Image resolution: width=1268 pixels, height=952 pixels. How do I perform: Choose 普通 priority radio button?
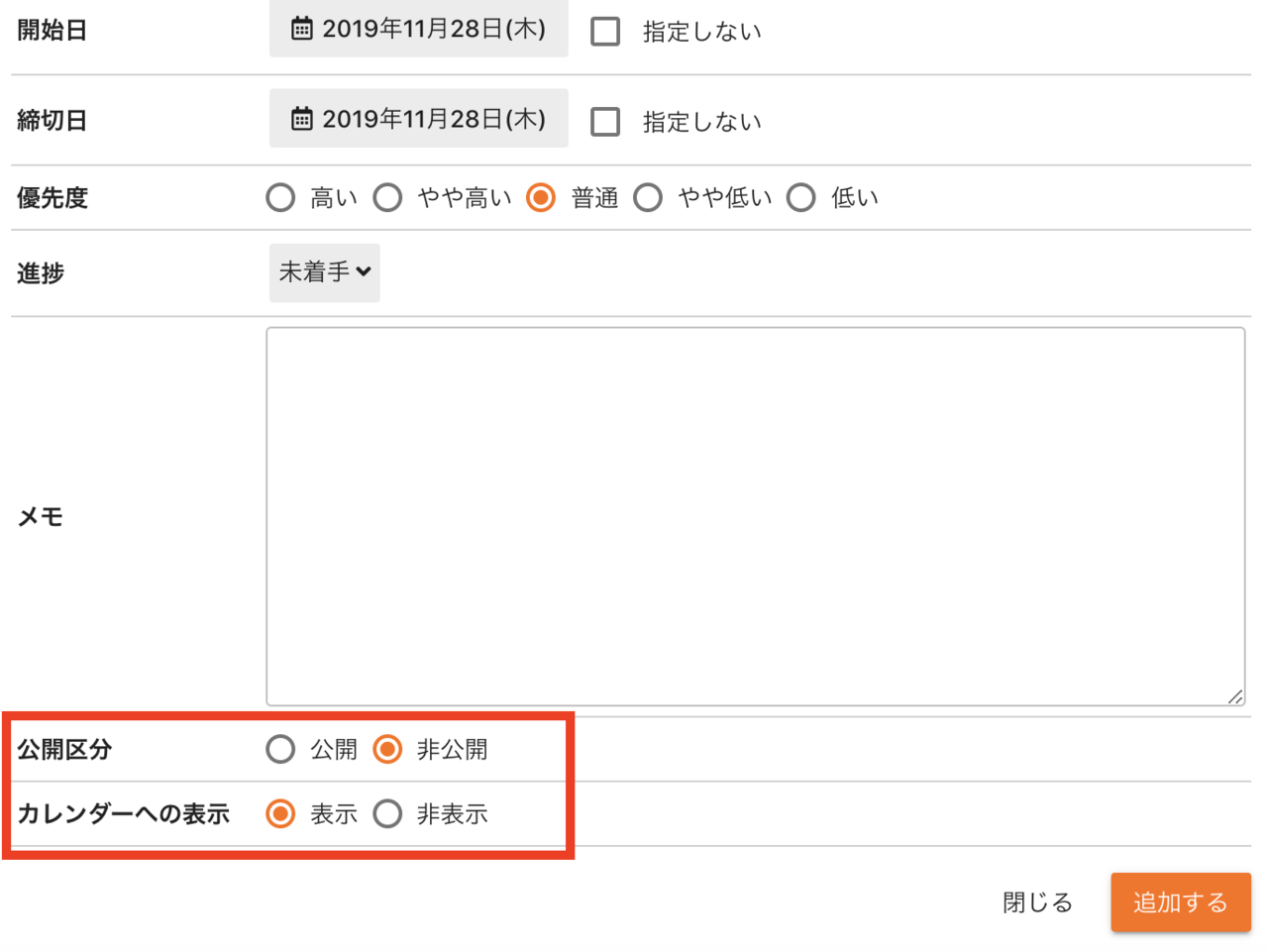pyautogui.click(x=541, y=197)
